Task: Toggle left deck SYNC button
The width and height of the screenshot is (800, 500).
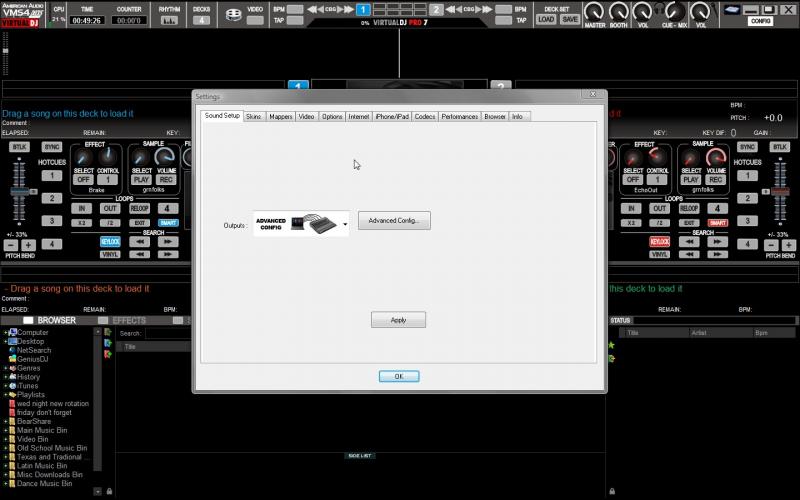Action: pyautogui.click(x=52, y=147)
